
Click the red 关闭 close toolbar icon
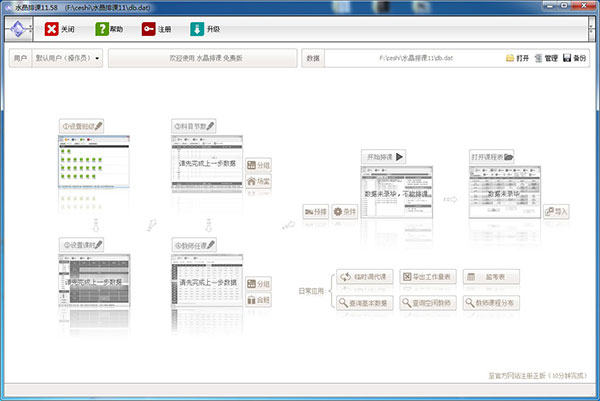[54, 30]
